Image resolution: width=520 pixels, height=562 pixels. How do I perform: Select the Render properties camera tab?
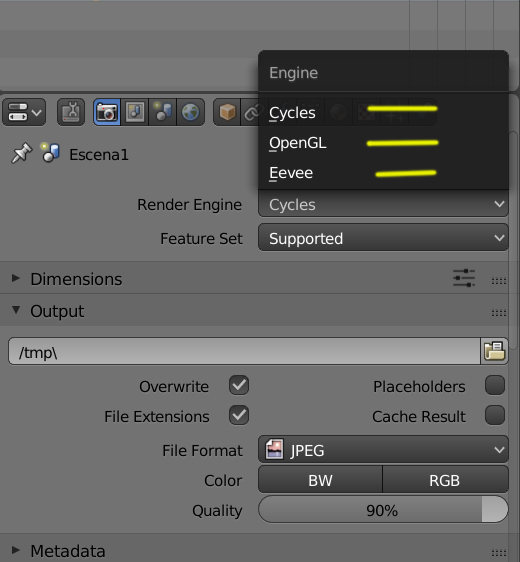point(107,112)
